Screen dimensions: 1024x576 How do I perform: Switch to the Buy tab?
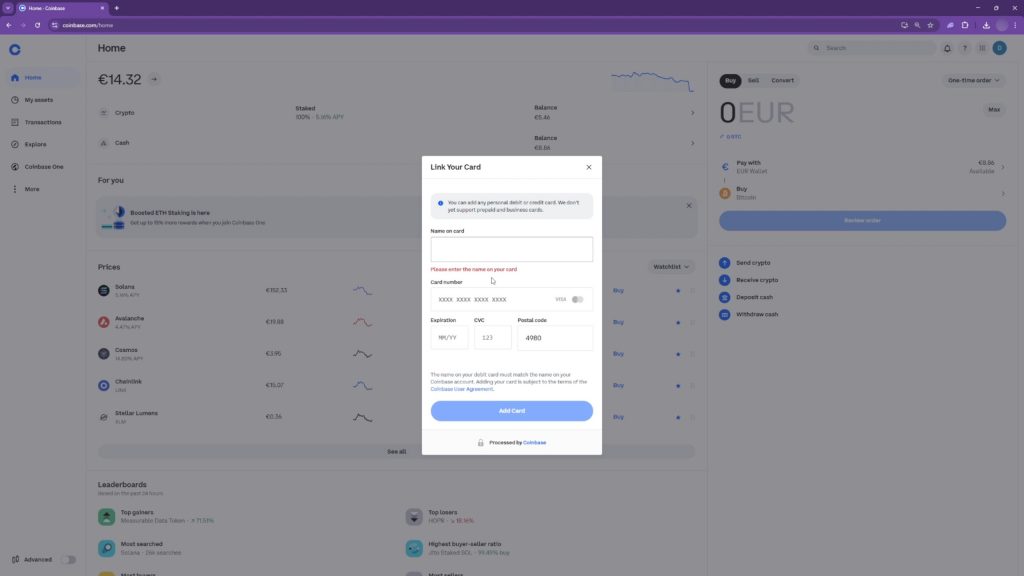(730, 80)
